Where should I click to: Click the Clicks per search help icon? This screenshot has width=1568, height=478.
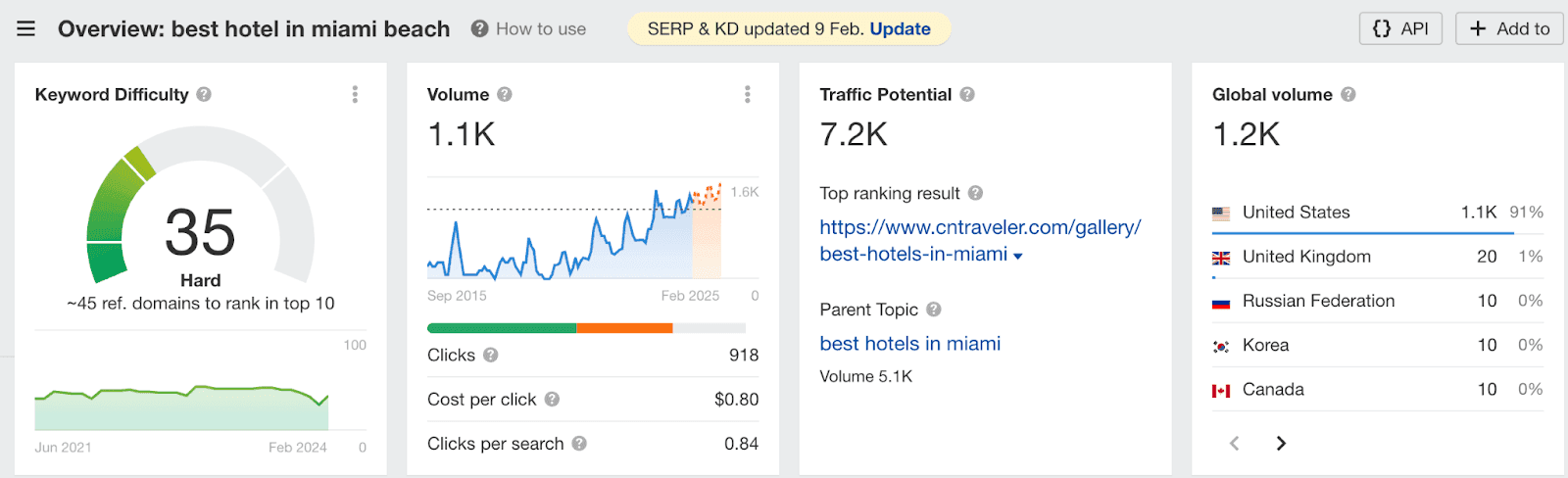pos(579,444)
